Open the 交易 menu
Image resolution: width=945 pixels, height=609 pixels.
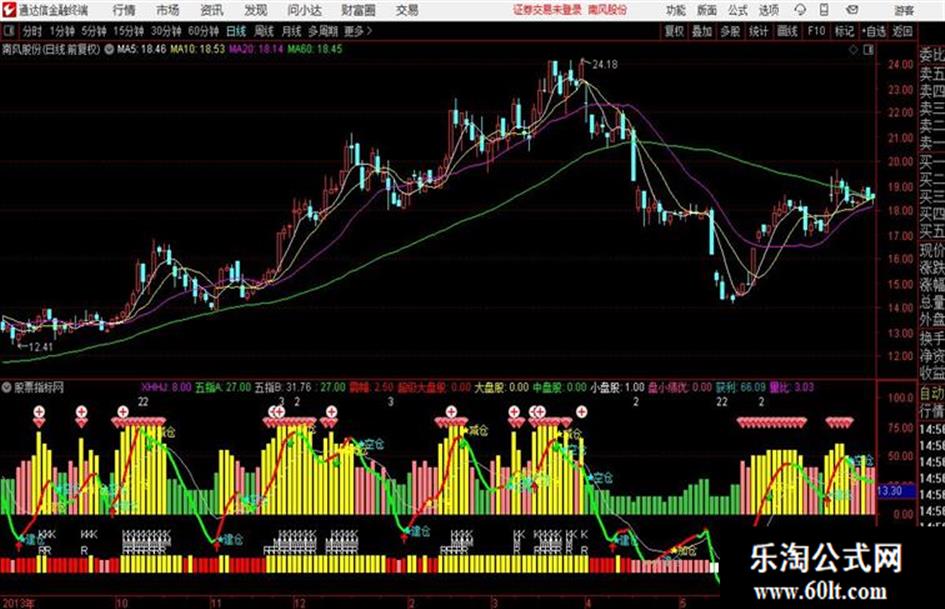pyautogui.click(x=407, y=10)
